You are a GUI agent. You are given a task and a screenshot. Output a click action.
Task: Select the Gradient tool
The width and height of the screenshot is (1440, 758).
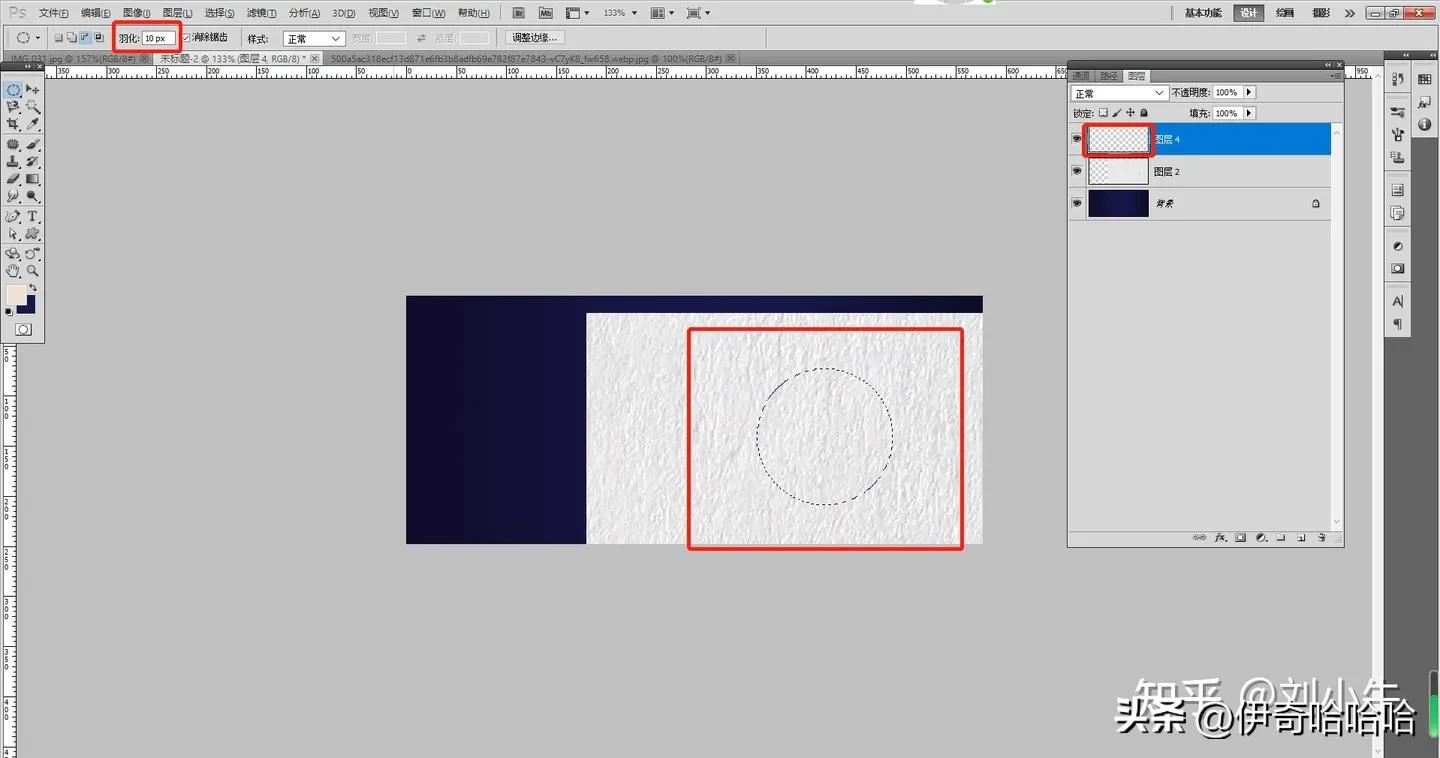33,178
